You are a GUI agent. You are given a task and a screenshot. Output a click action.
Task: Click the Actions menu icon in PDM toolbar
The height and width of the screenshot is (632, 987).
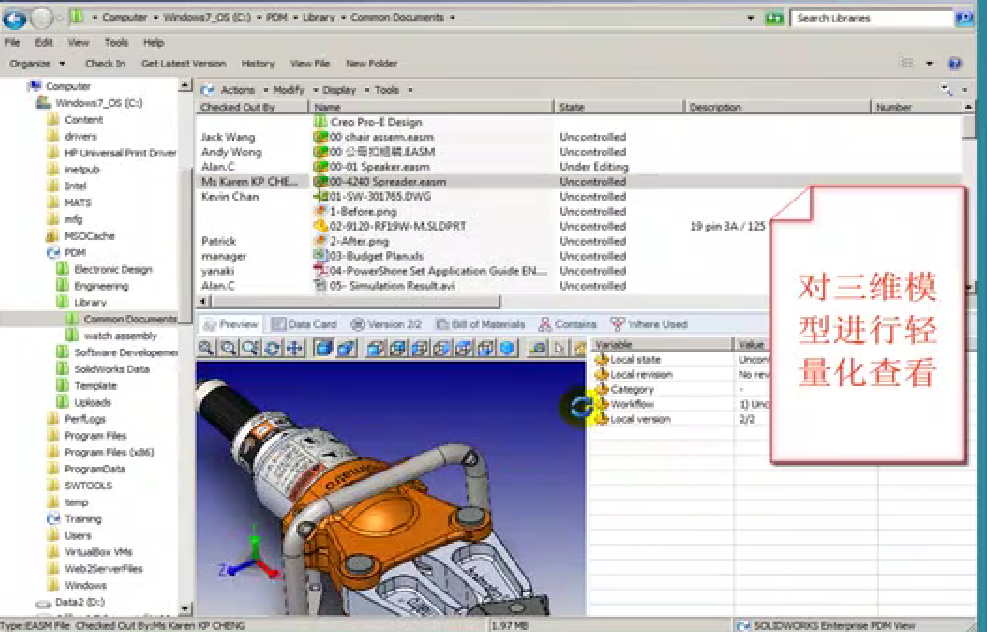pos(208,90)
